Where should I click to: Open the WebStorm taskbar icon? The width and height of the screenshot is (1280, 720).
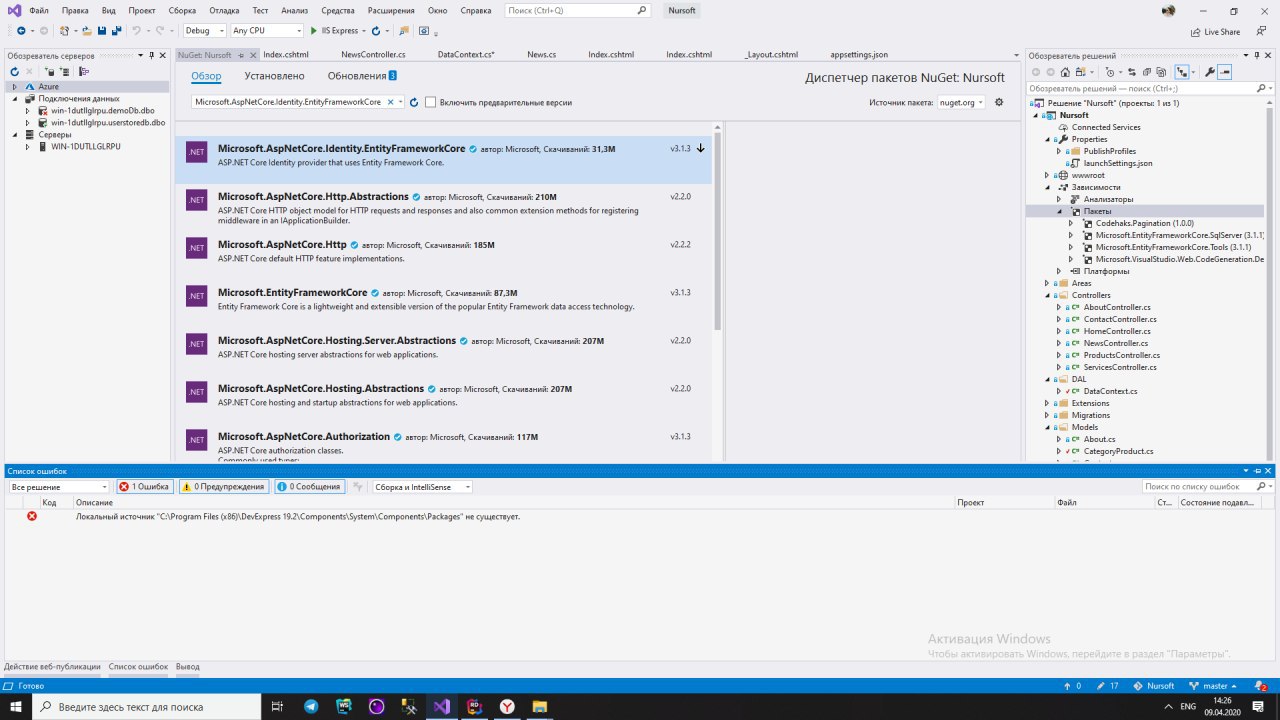coord(343,706)
